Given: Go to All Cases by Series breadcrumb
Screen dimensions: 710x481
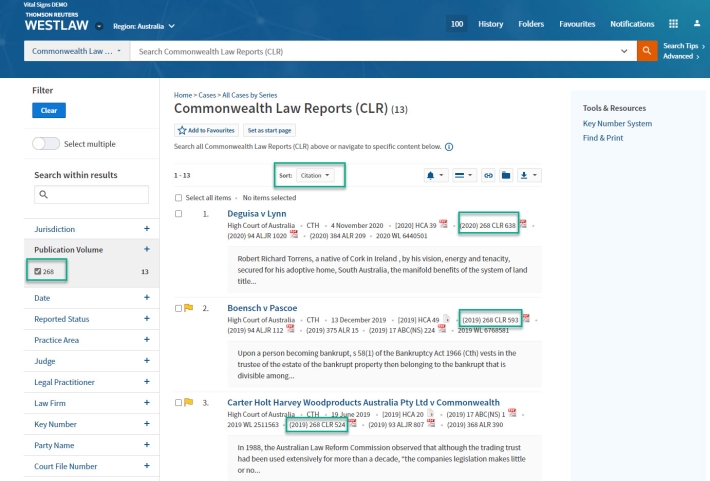Looking at the screenshot, I should click(x=249, y=95).
